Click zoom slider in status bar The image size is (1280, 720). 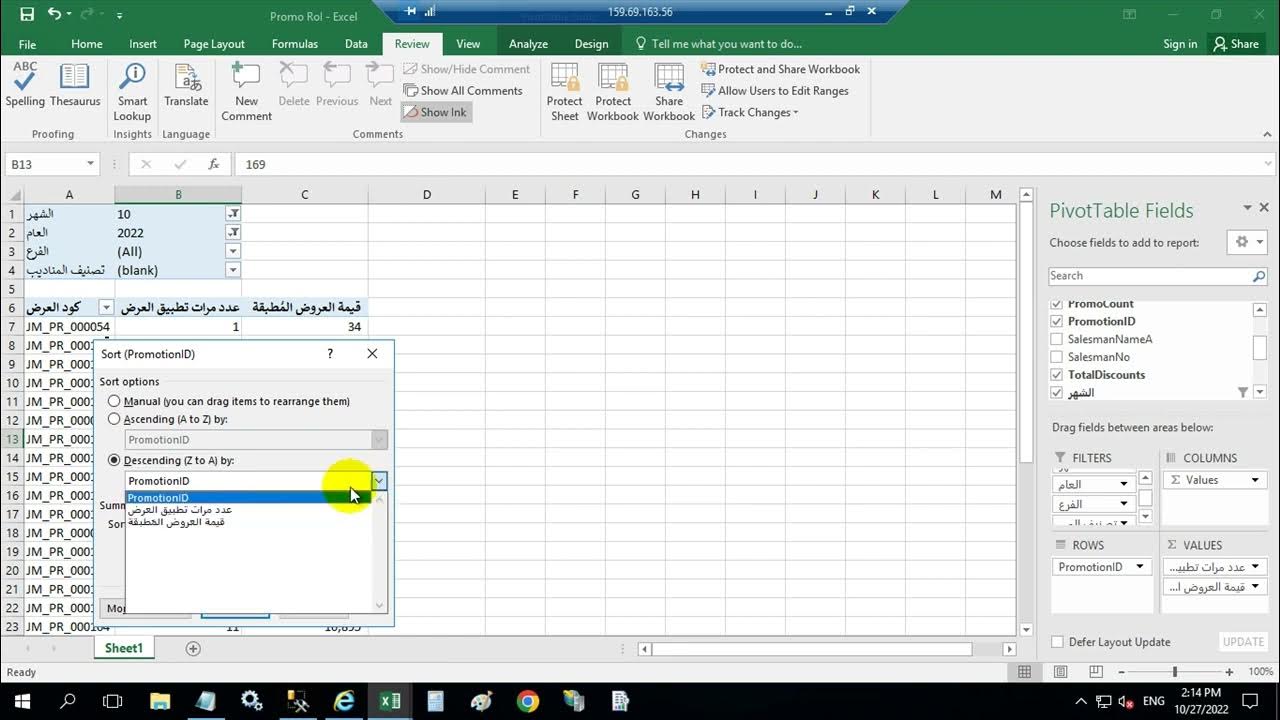click(1175, 672)
